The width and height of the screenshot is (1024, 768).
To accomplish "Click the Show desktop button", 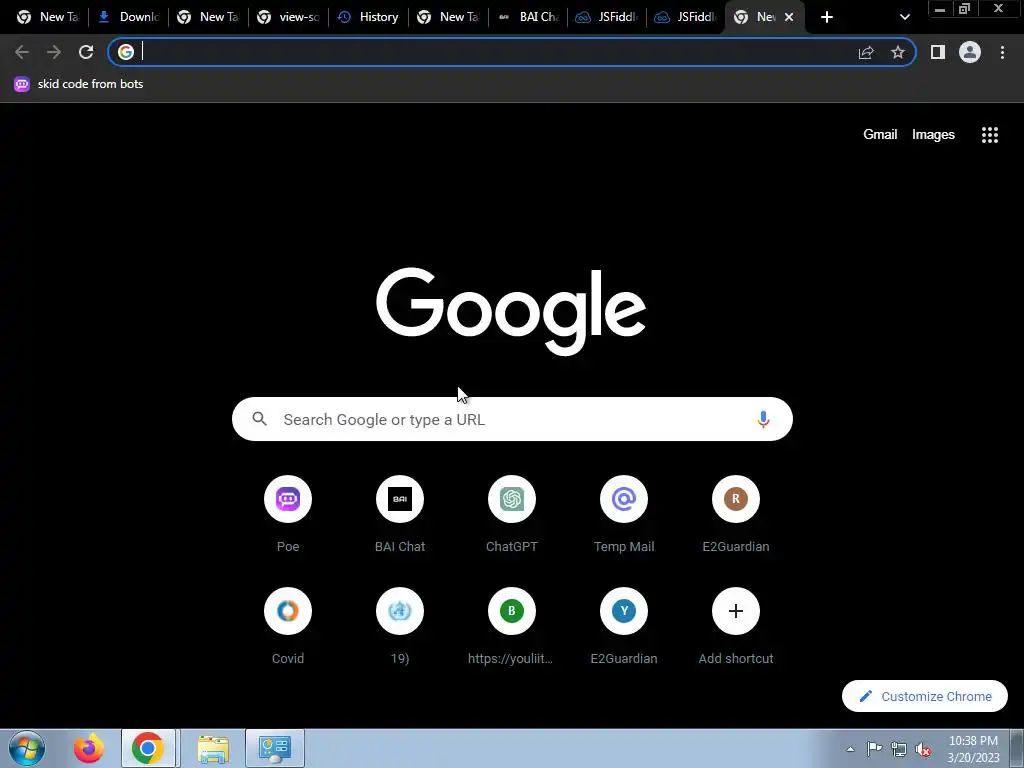I will (1017, 749).
